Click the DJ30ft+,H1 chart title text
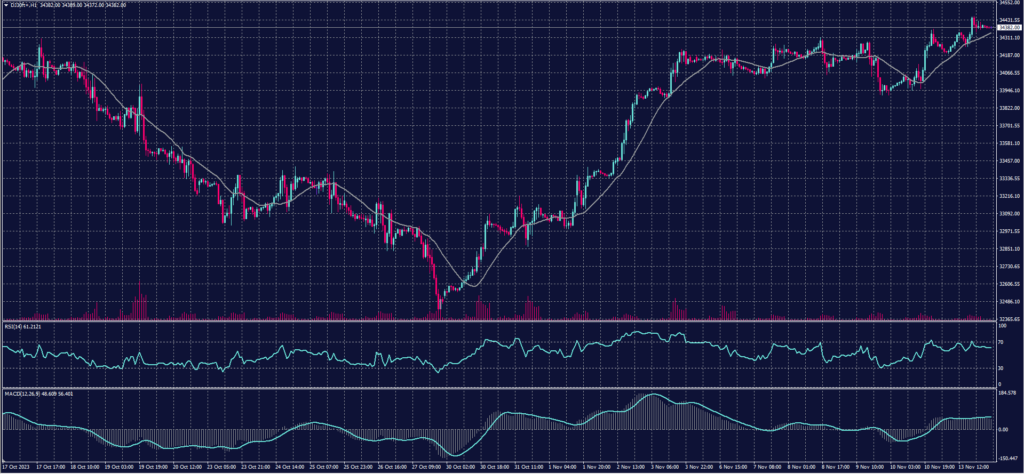 20,5
